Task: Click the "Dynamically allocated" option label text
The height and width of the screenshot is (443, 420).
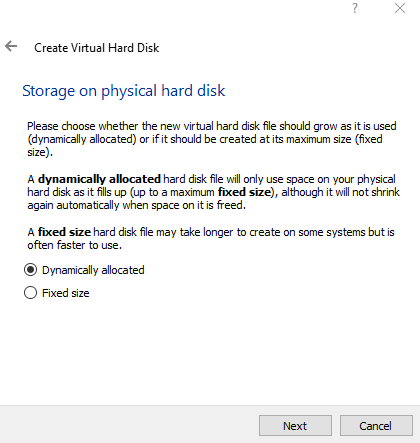Action: tap(93, 270)
